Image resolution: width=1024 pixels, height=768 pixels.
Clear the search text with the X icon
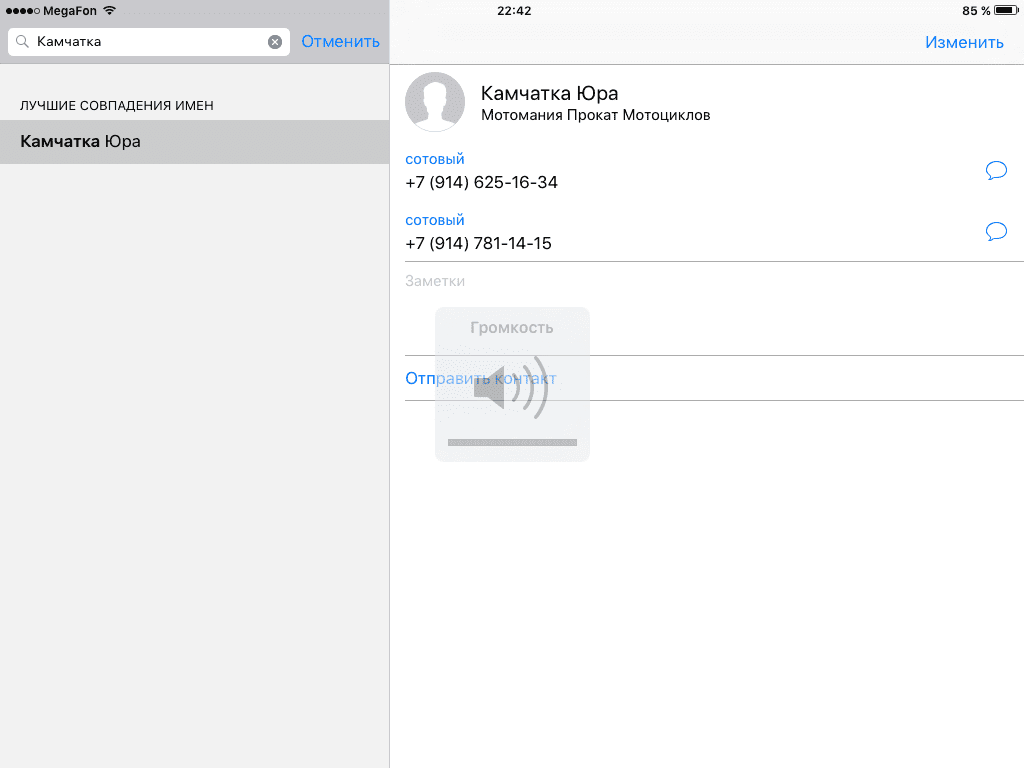click(275, 42)
